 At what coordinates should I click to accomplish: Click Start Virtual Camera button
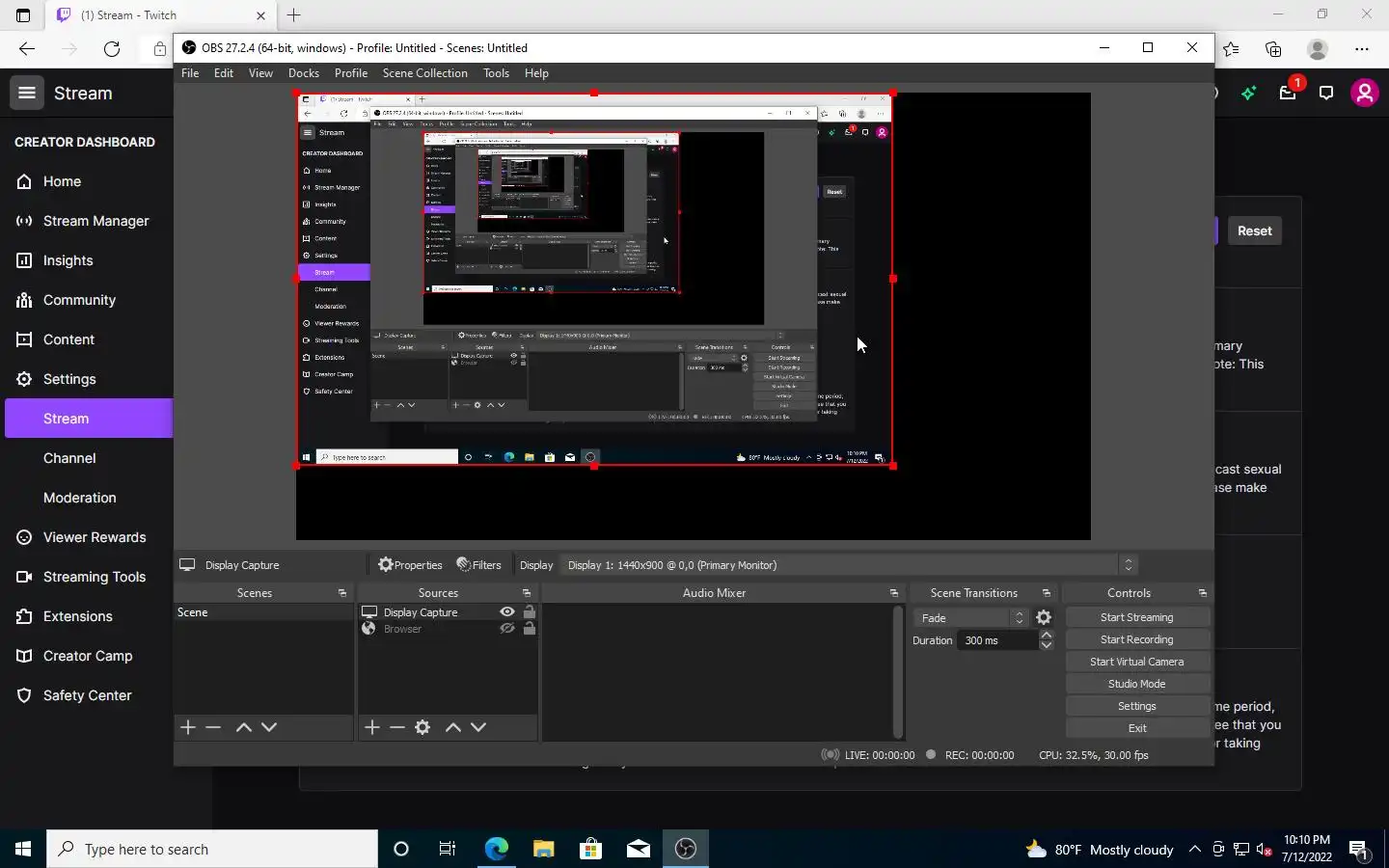click(1137, 662)
